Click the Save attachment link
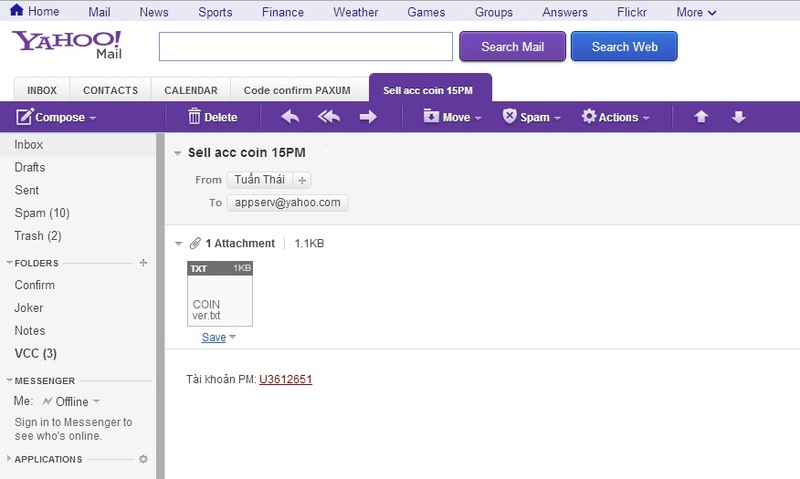This screenshot has width=800, height=479. pyautogui.click(x=214, y=337)
